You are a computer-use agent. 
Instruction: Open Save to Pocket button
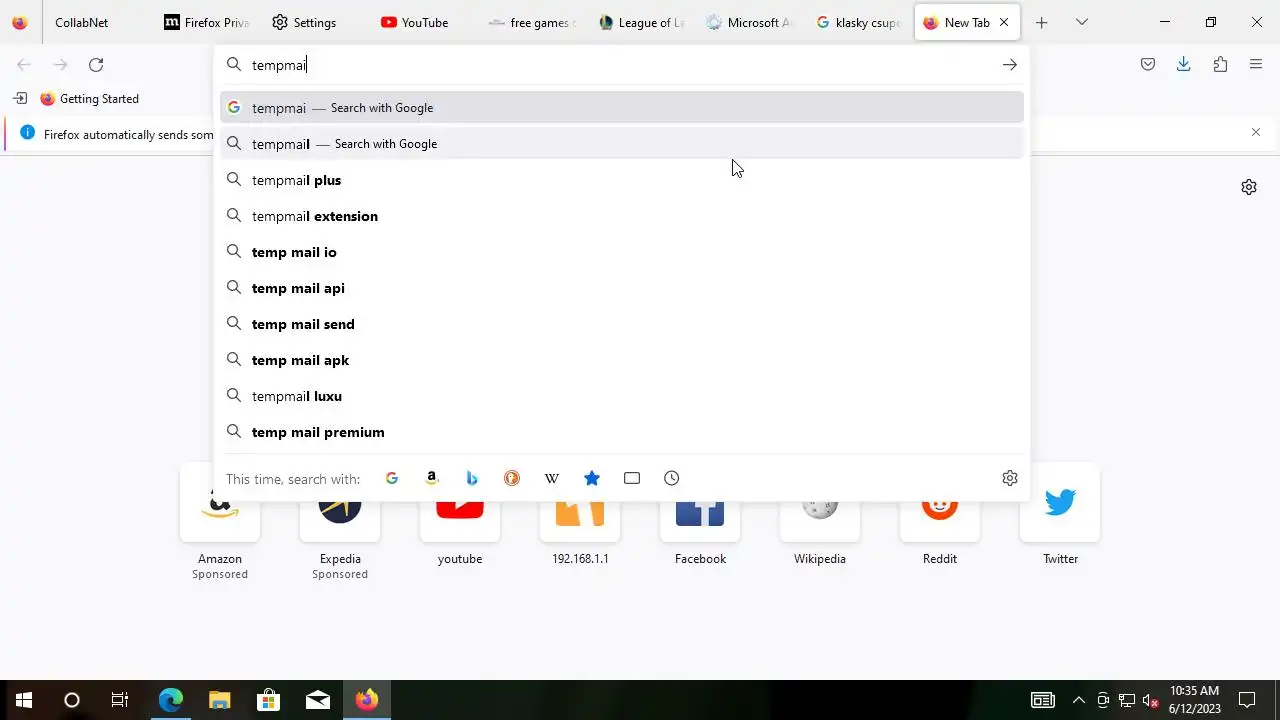(1148, 65)
